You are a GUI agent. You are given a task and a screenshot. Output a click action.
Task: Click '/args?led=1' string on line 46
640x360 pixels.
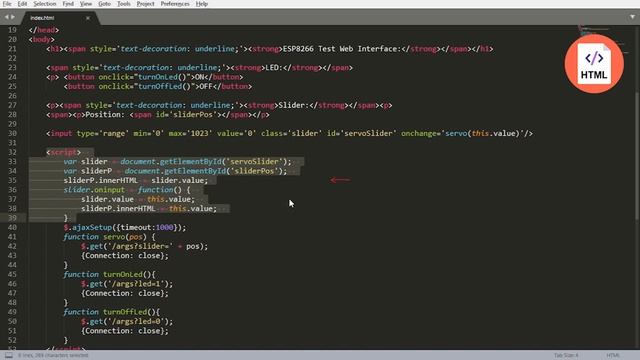(136, 284)
